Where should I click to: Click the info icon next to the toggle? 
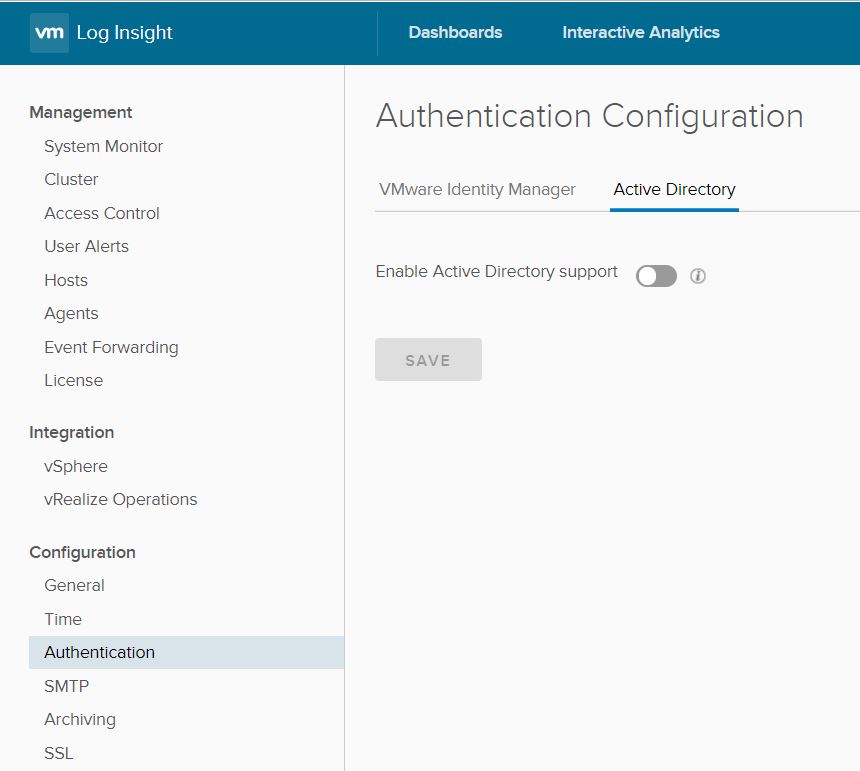(697, 275)
